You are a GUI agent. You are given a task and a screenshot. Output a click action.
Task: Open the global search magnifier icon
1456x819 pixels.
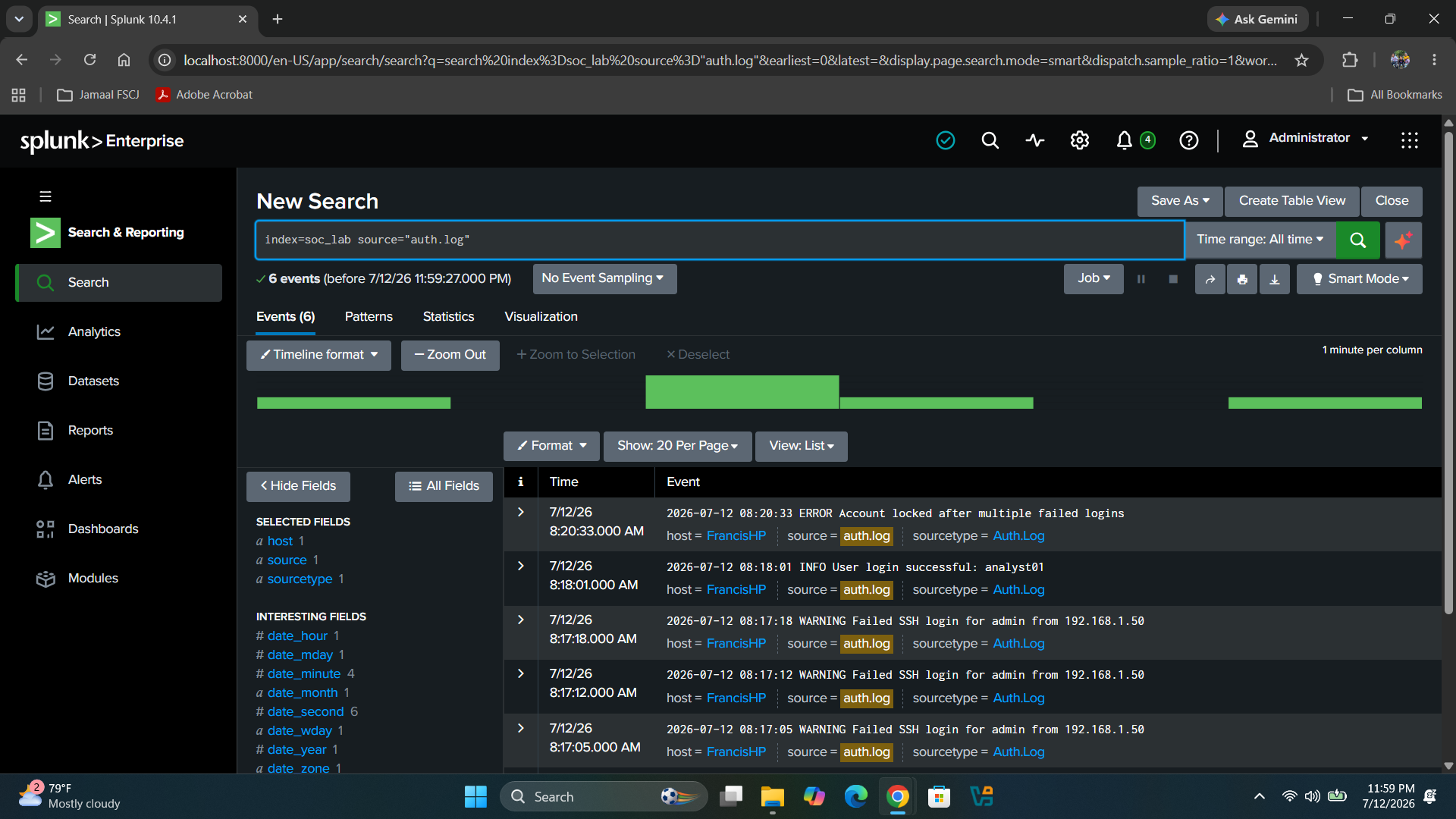coord(990,140)
